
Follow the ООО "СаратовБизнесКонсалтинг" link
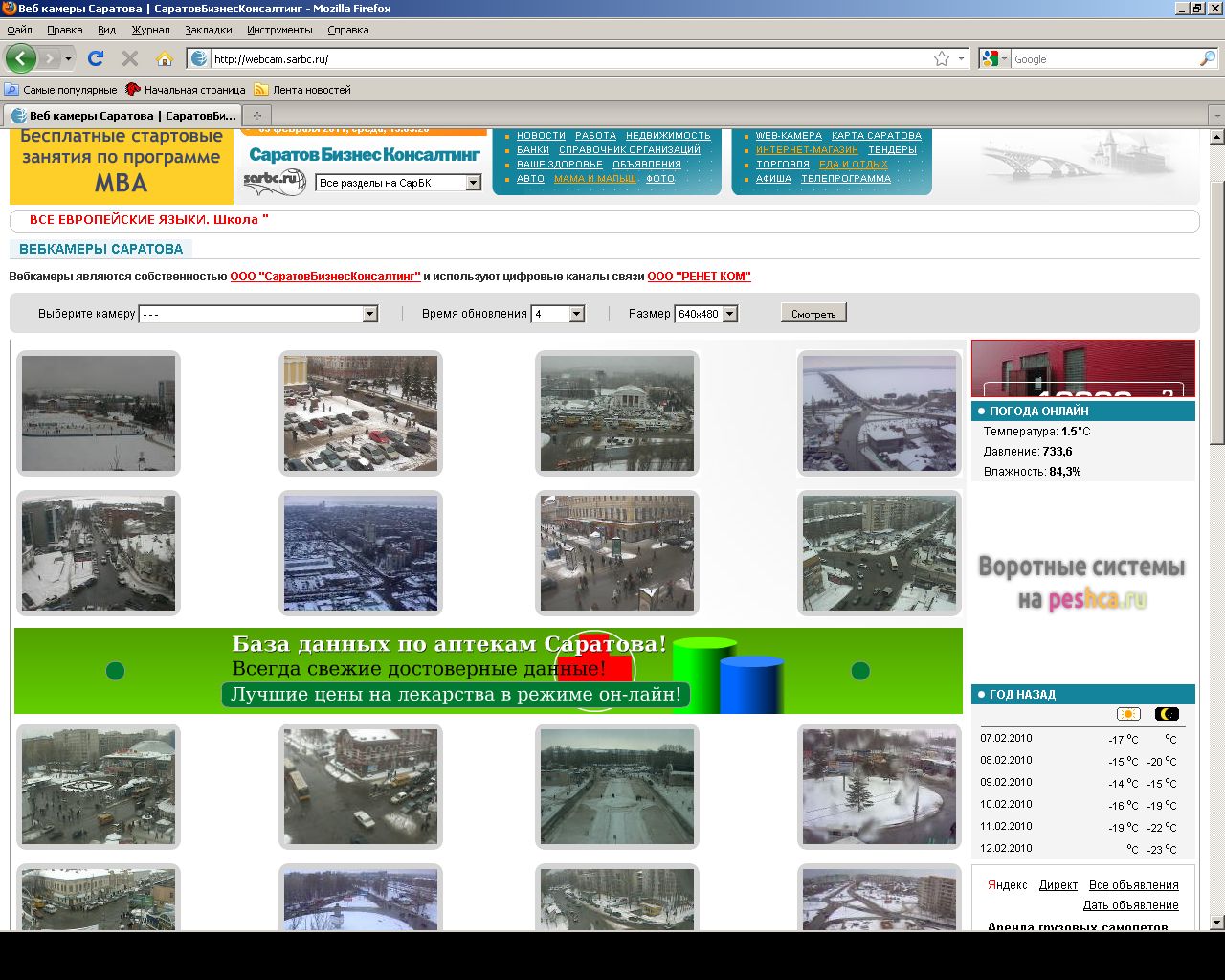325,277
